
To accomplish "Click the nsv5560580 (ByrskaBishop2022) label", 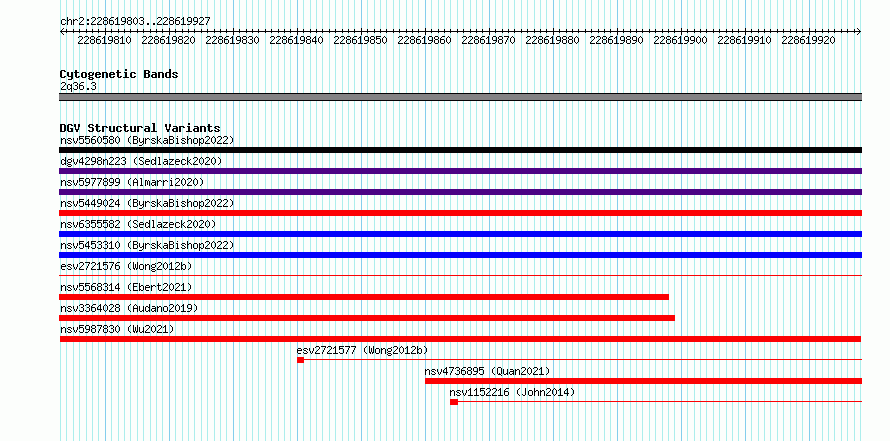I will coord(147,140).
